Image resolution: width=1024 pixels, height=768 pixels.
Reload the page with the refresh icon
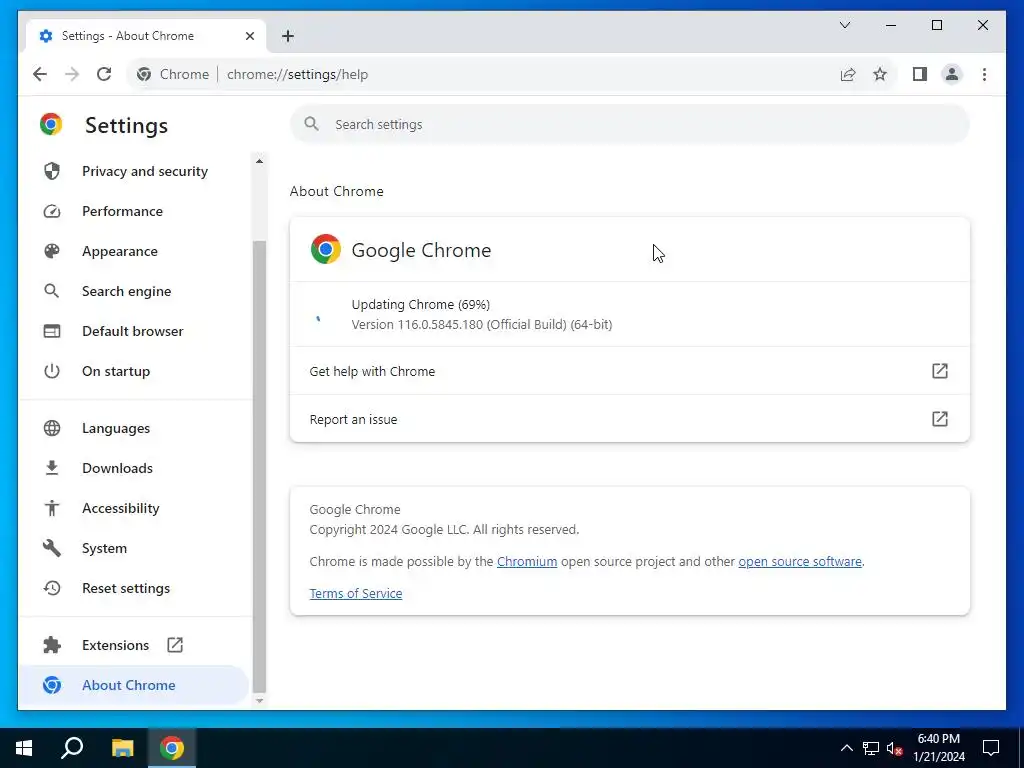click(104, 74)
